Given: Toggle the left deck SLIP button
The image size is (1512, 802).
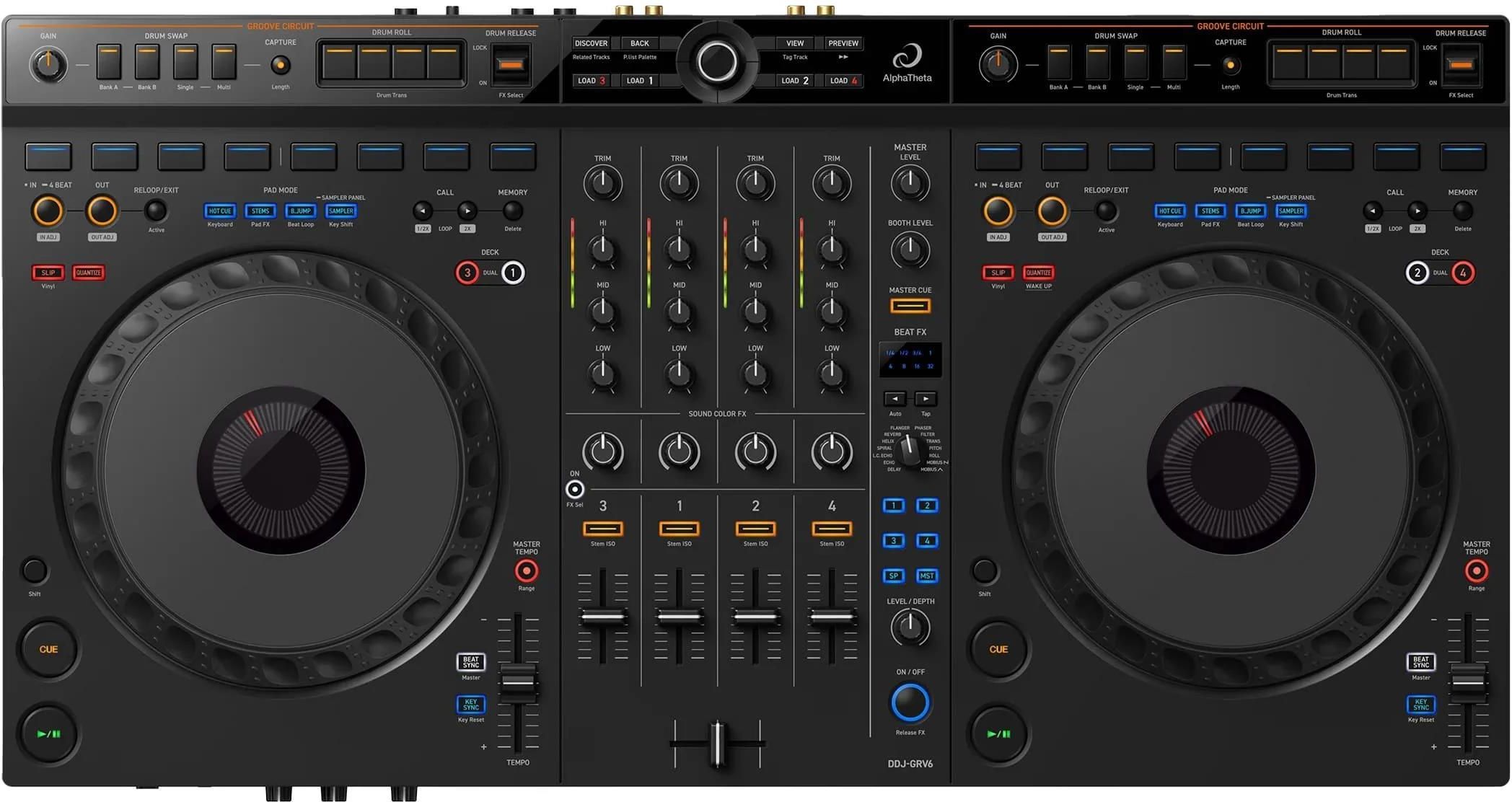Looking at the screenshot, I should pyautogui.click(x=48, y=273).
